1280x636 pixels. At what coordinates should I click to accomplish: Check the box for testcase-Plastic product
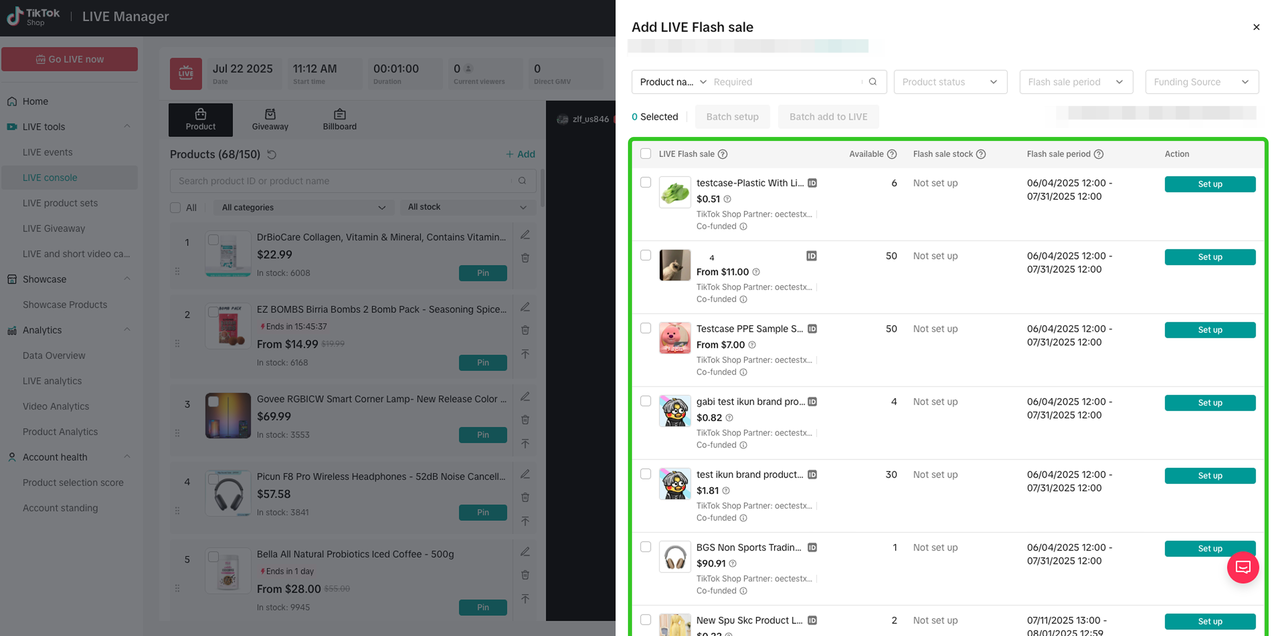(x=646, y=183)
